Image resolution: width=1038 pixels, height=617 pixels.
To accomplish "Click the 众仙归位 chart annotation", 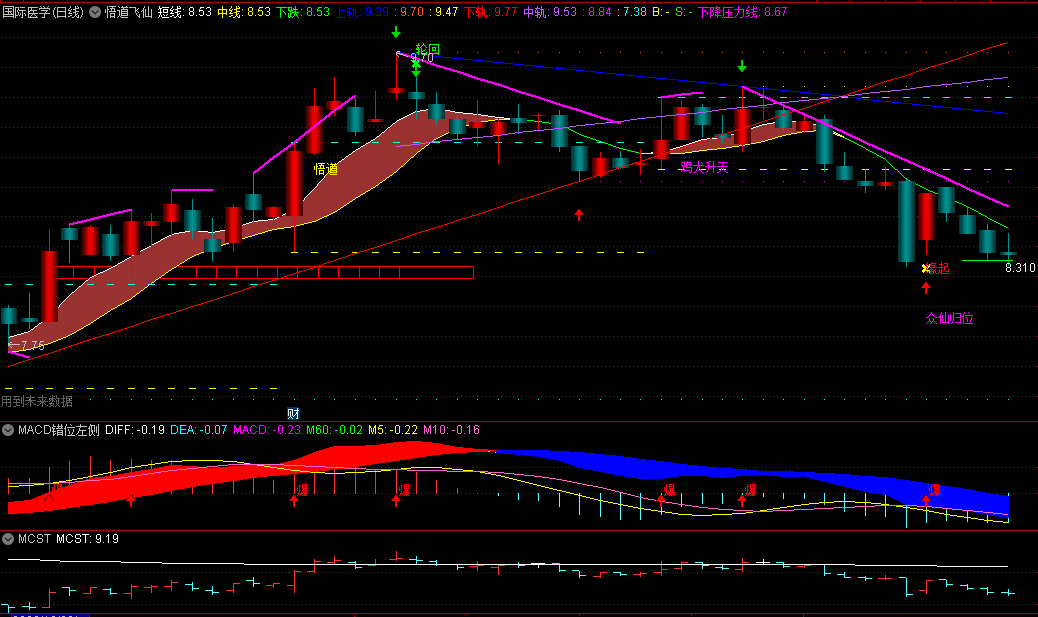I will coord(949,318).
